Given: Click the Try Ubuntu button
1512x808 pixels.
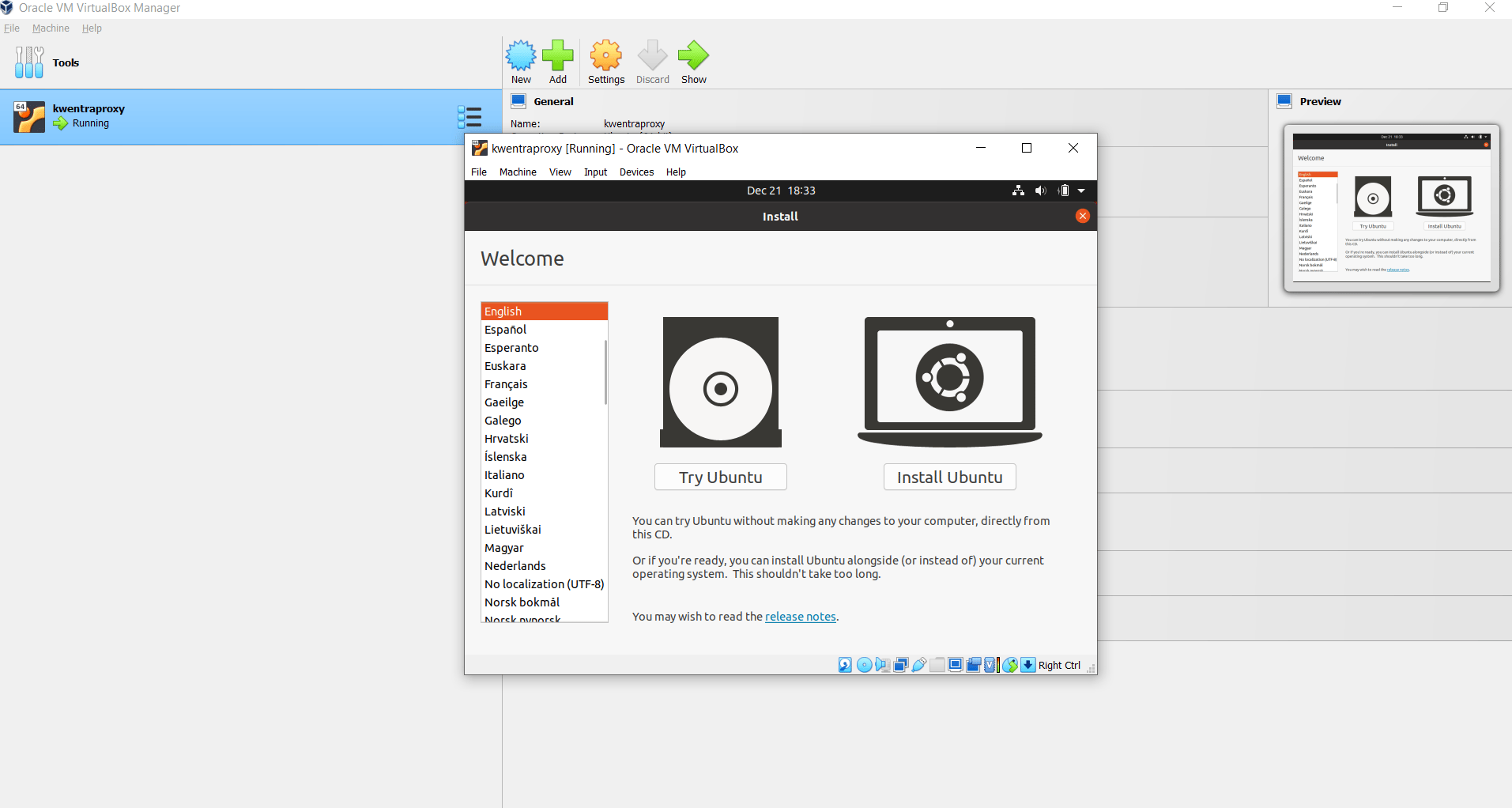Looking at the screenshot, I should [721, 477].
